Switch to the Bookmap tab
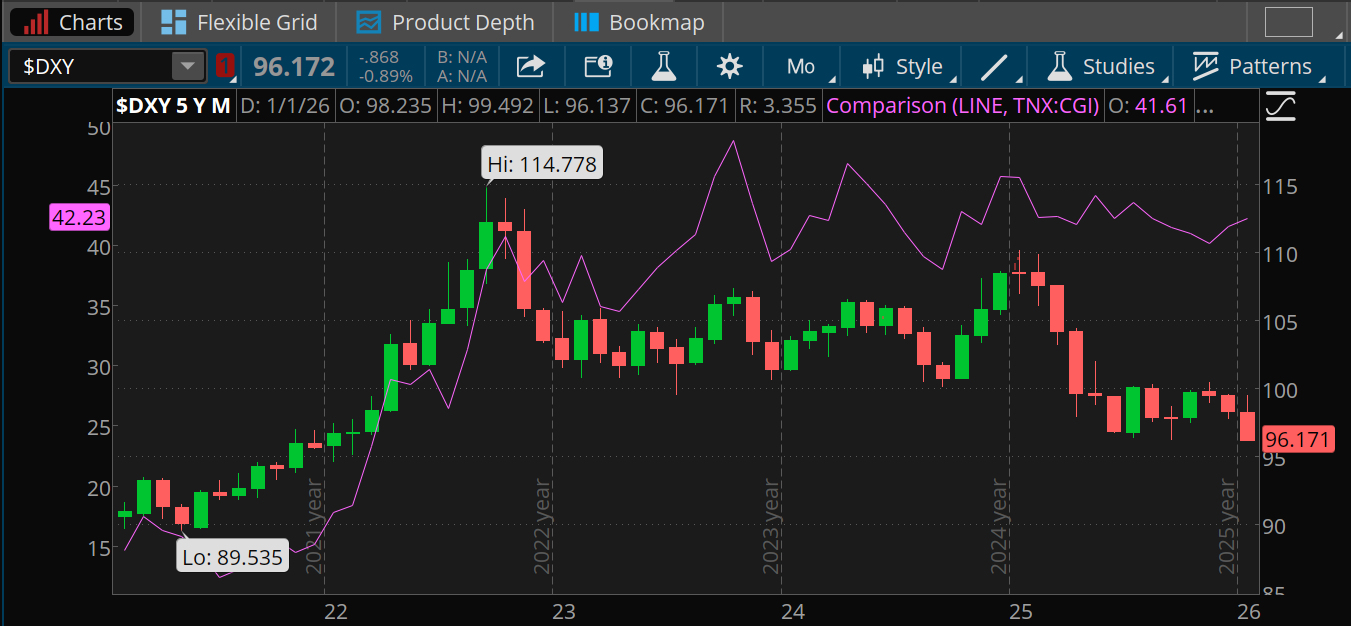This screenshot has width=1351, height=626. point(640,22)
